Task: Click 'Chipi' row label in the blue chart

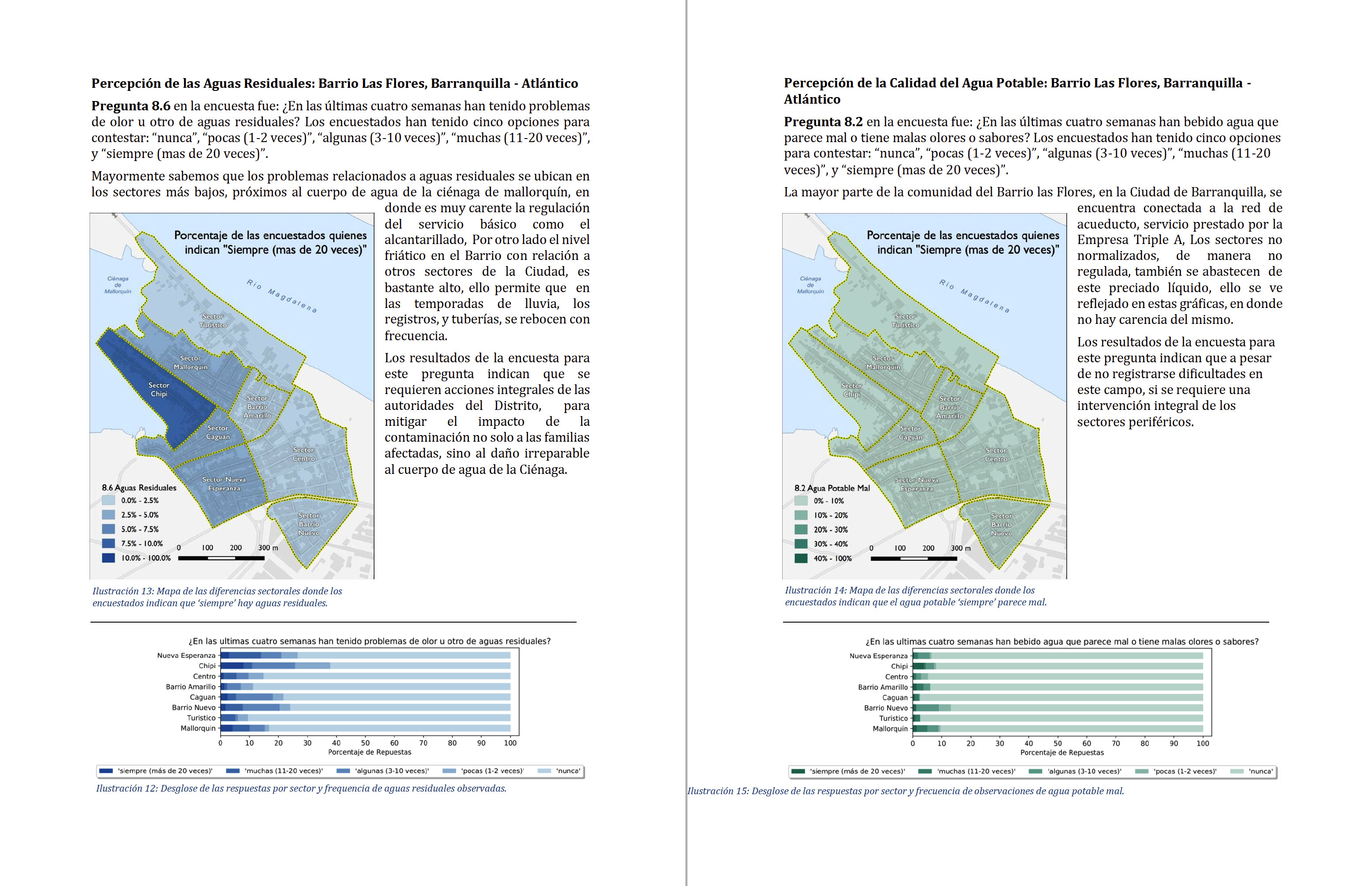Action: 207,666
